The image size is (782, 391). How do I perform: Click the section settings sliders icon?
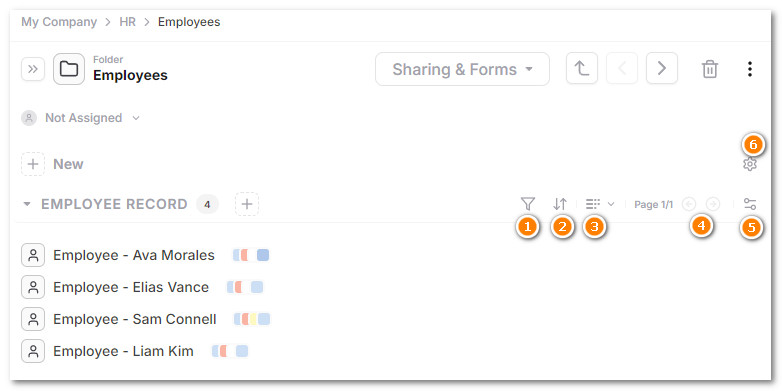[x=750, y=204]
